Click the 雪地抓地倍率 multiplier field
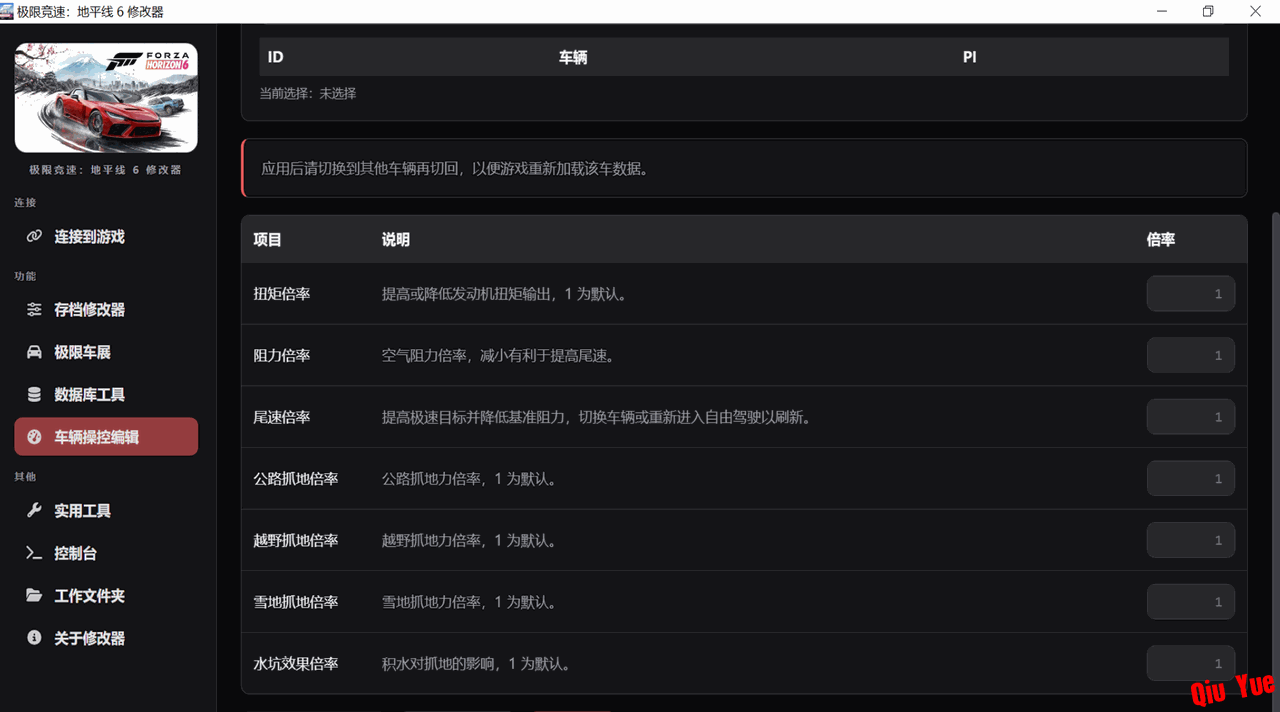The height and width of the screenshot is (712, 1280). click(1190, 602)
